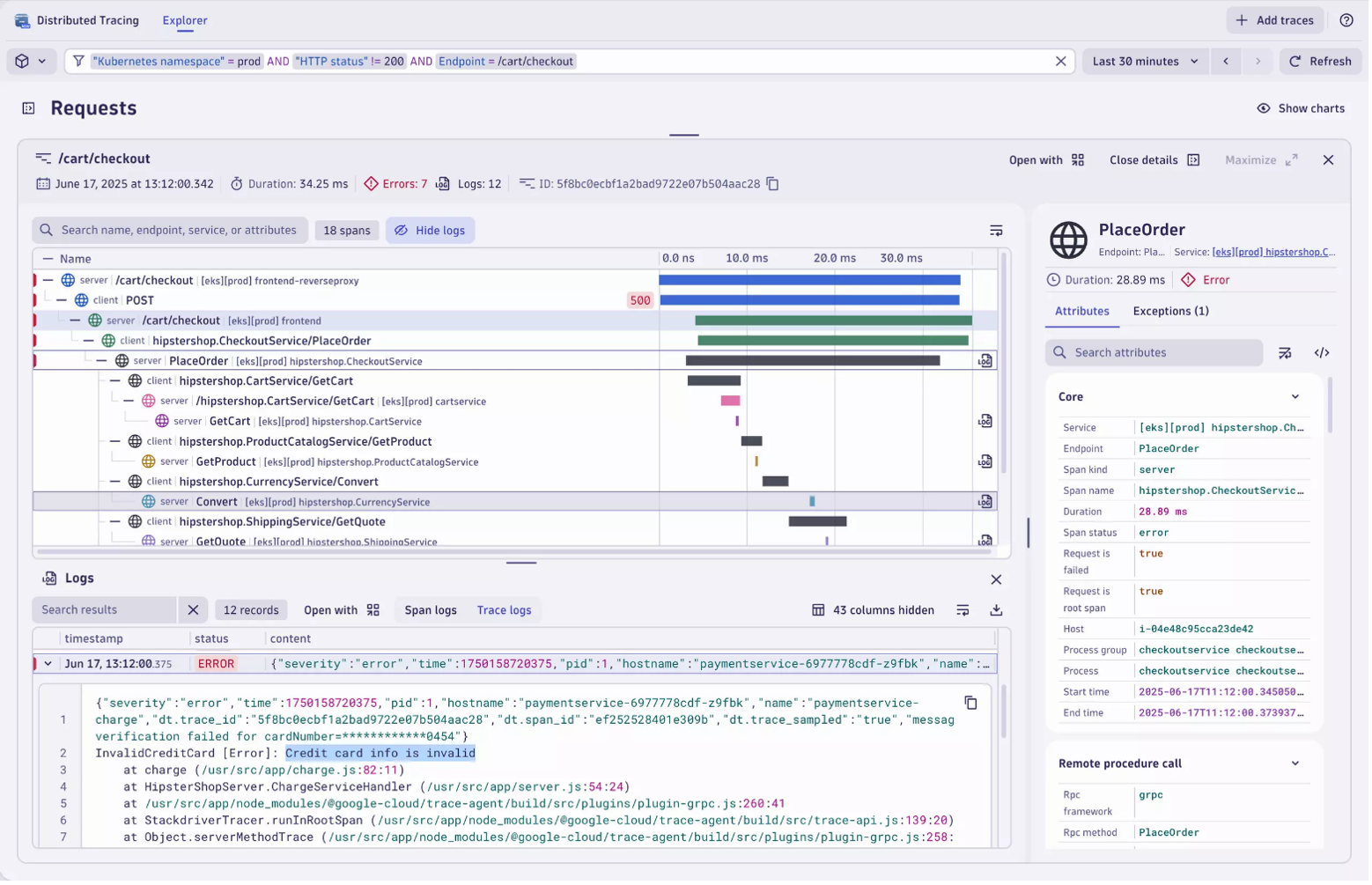Viewport: 1372px width, 885px height.
Task: Click the Distributed Tracing app icon
Action: tap(23, 20)
